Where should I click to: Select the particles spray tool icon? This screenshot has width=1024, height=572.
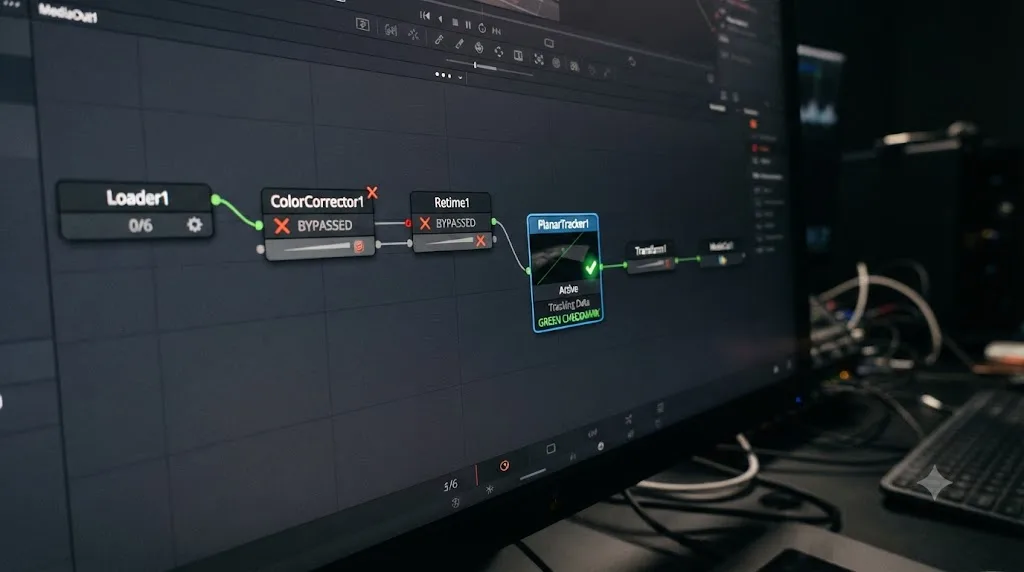click(x=413, y=35)
